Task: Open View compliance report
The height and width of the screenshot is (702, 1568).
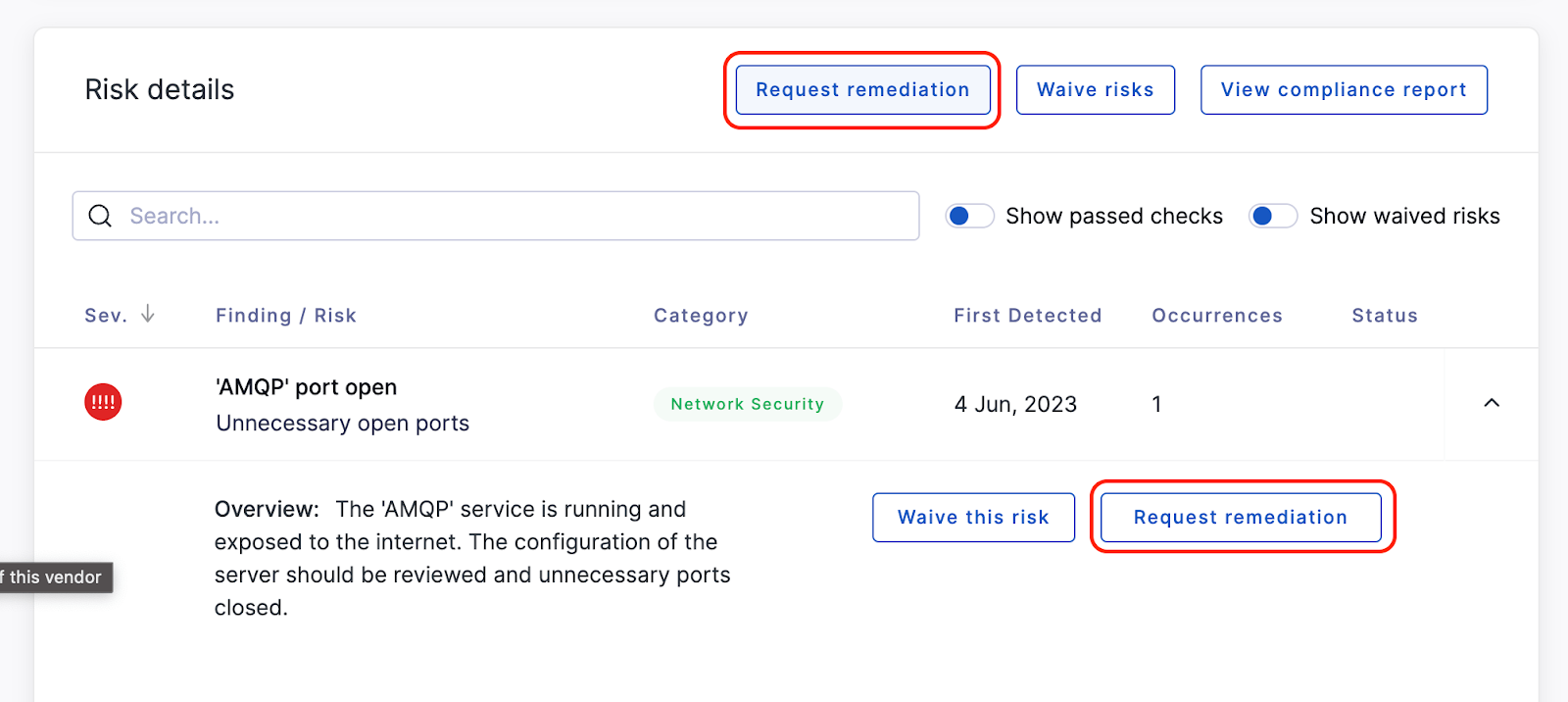Action: point(1344,90)
